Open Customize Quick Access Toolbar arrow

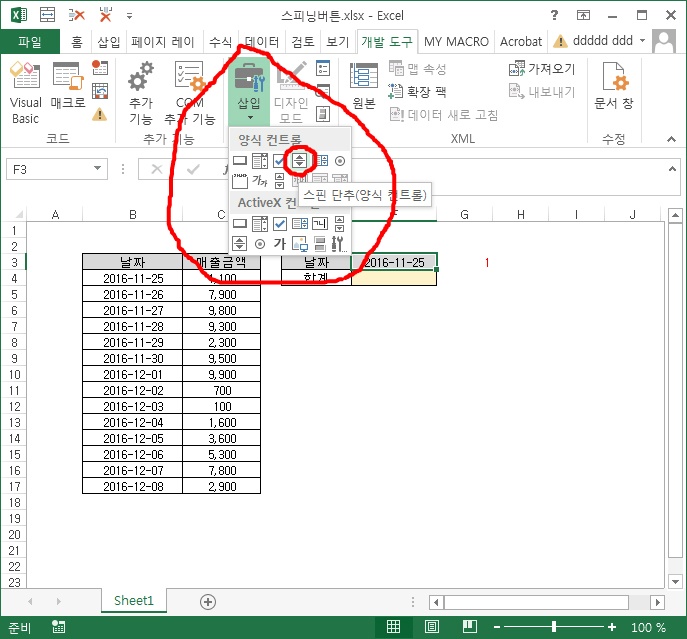point(129,16)
